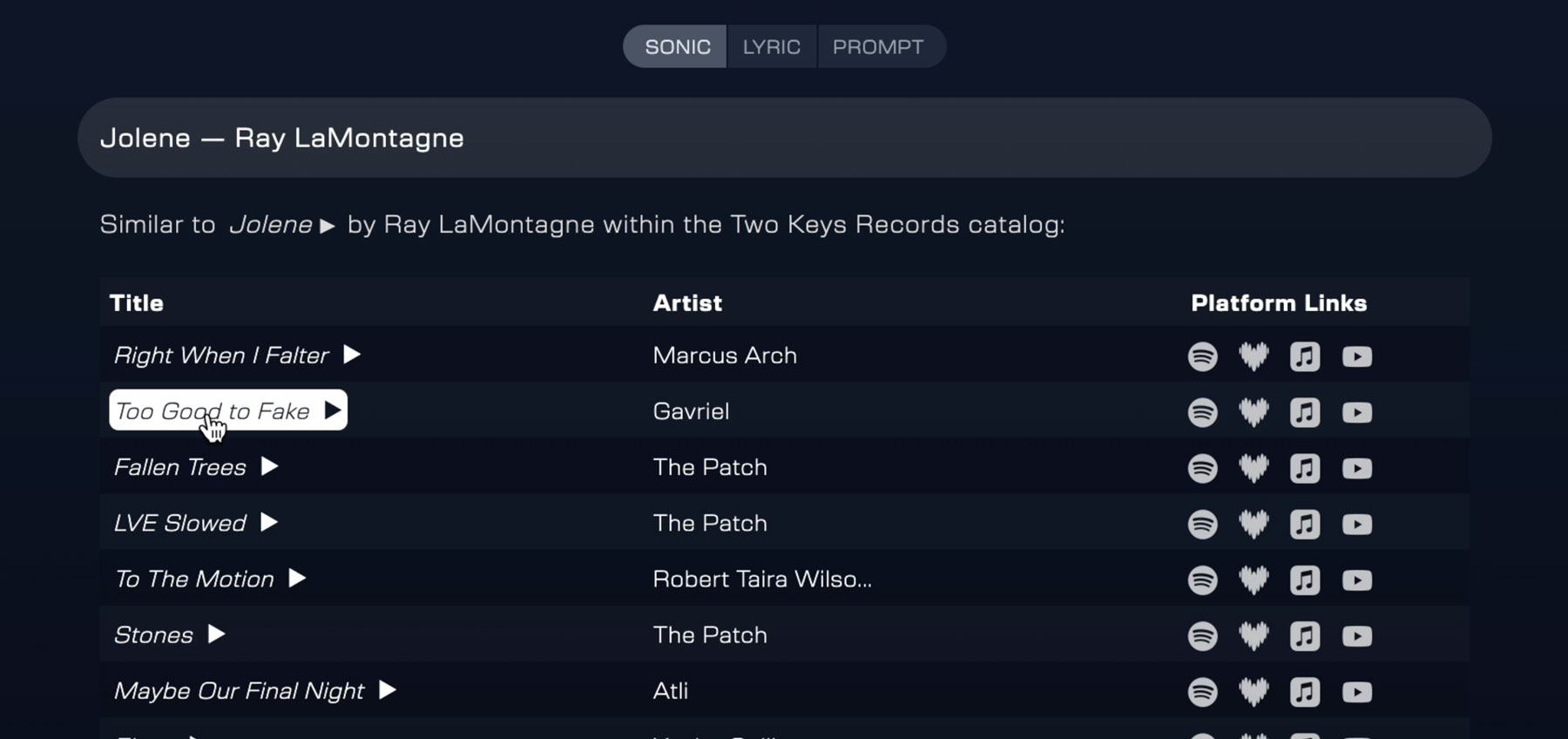Screen dimensions: 1568x739
Task: Open Spotify link for Right When I Falter
Action: coord(1202,356)
